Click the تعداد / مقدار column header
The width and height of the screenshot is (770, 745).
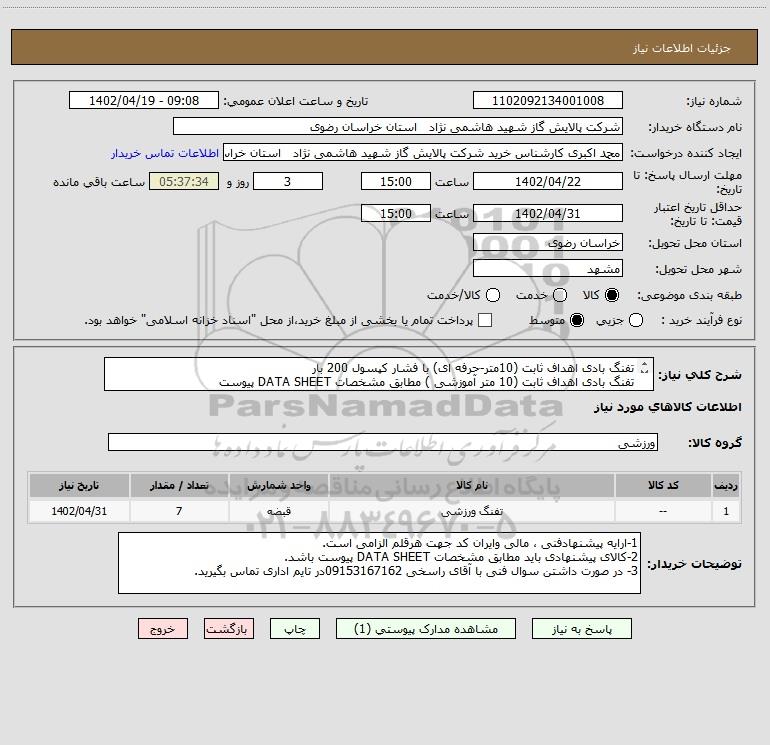click(x=179, y=485)
